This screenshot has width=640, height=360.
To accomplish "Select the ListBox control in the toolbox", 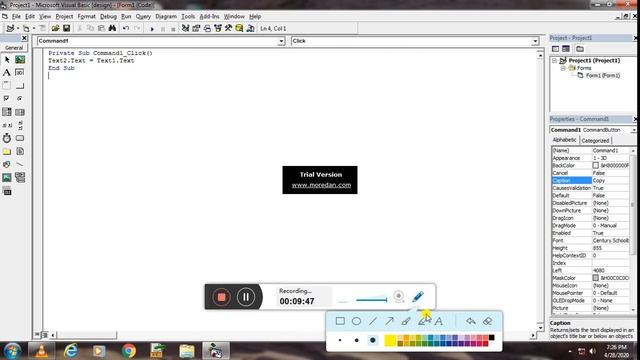I will pos(20,112).
